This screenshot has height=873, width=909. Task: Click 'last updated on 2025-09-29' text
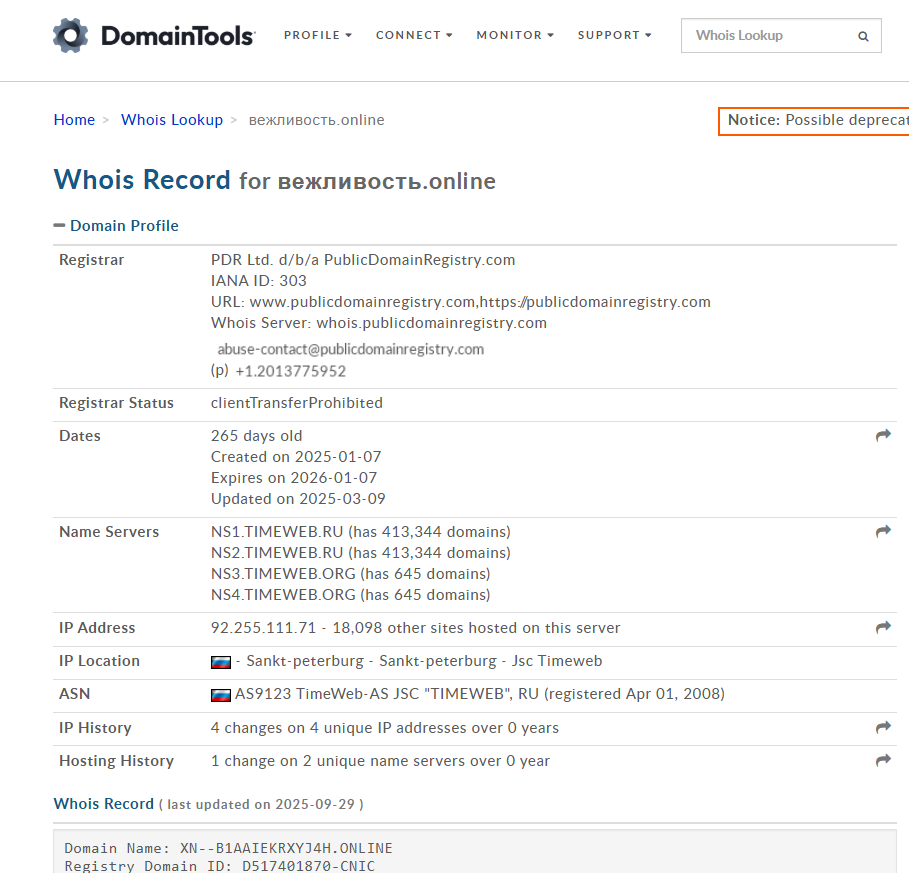click(x=261, y=804)
